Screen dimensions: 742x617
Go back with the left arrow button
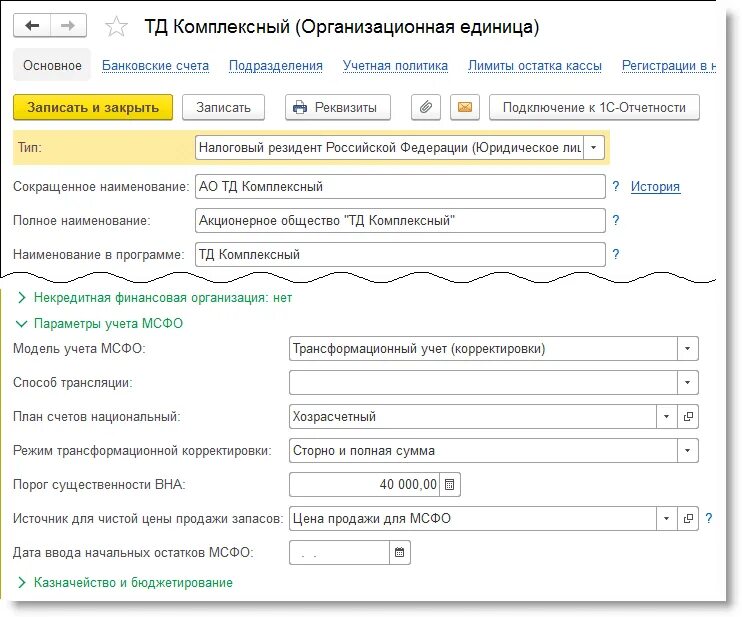coord(32,25)
